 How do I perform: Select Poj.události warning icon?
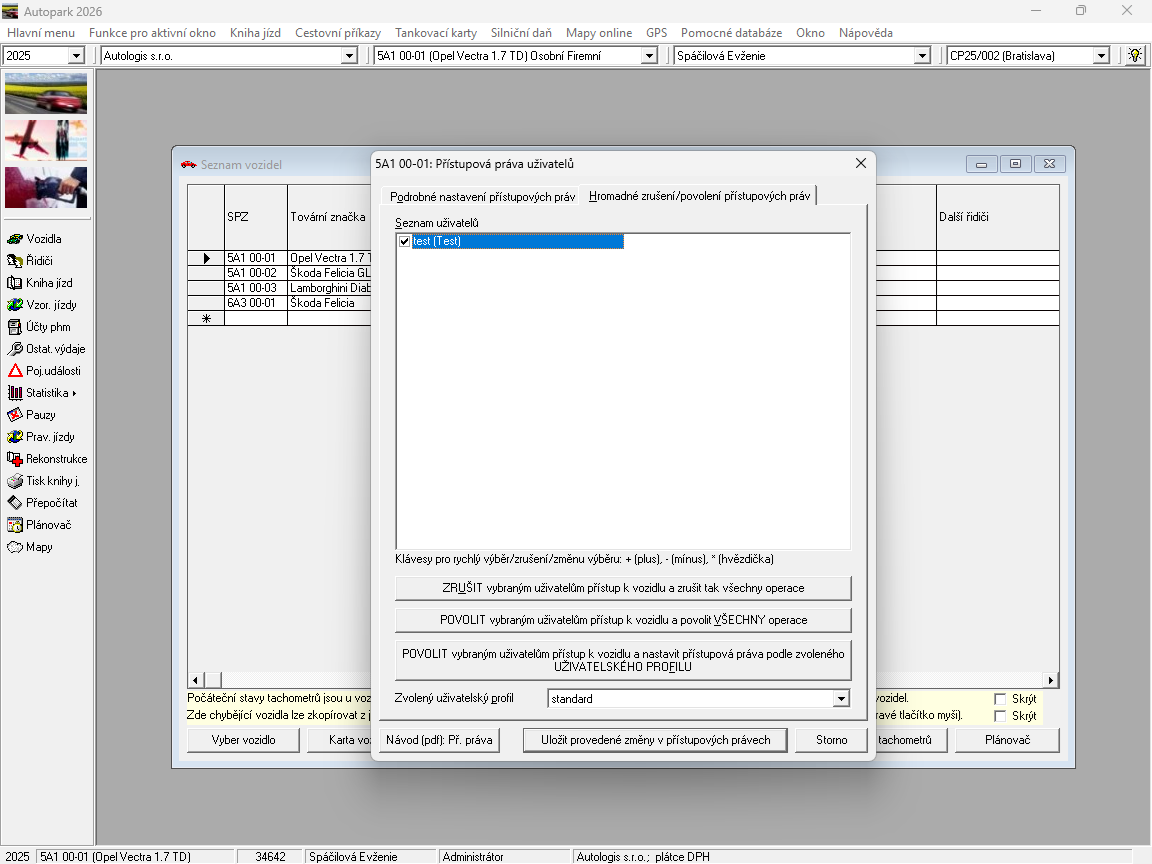[15, 371]
